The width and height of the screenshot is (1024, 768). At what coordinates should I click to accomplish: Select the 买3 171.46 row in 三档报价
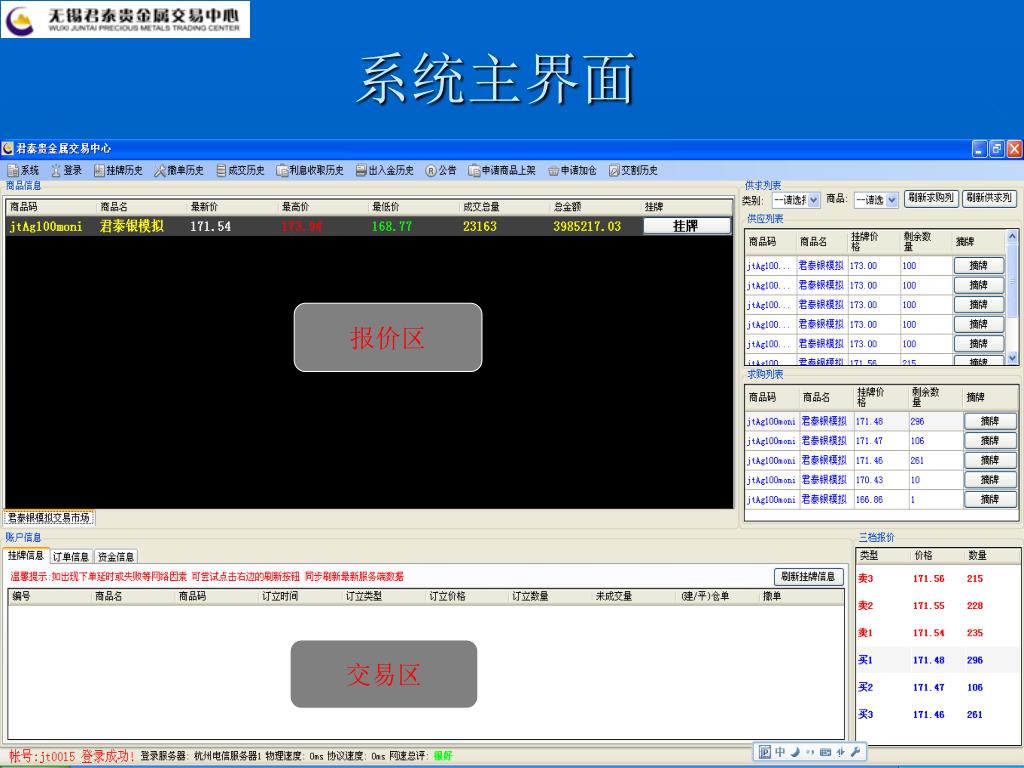click(938, 714)
